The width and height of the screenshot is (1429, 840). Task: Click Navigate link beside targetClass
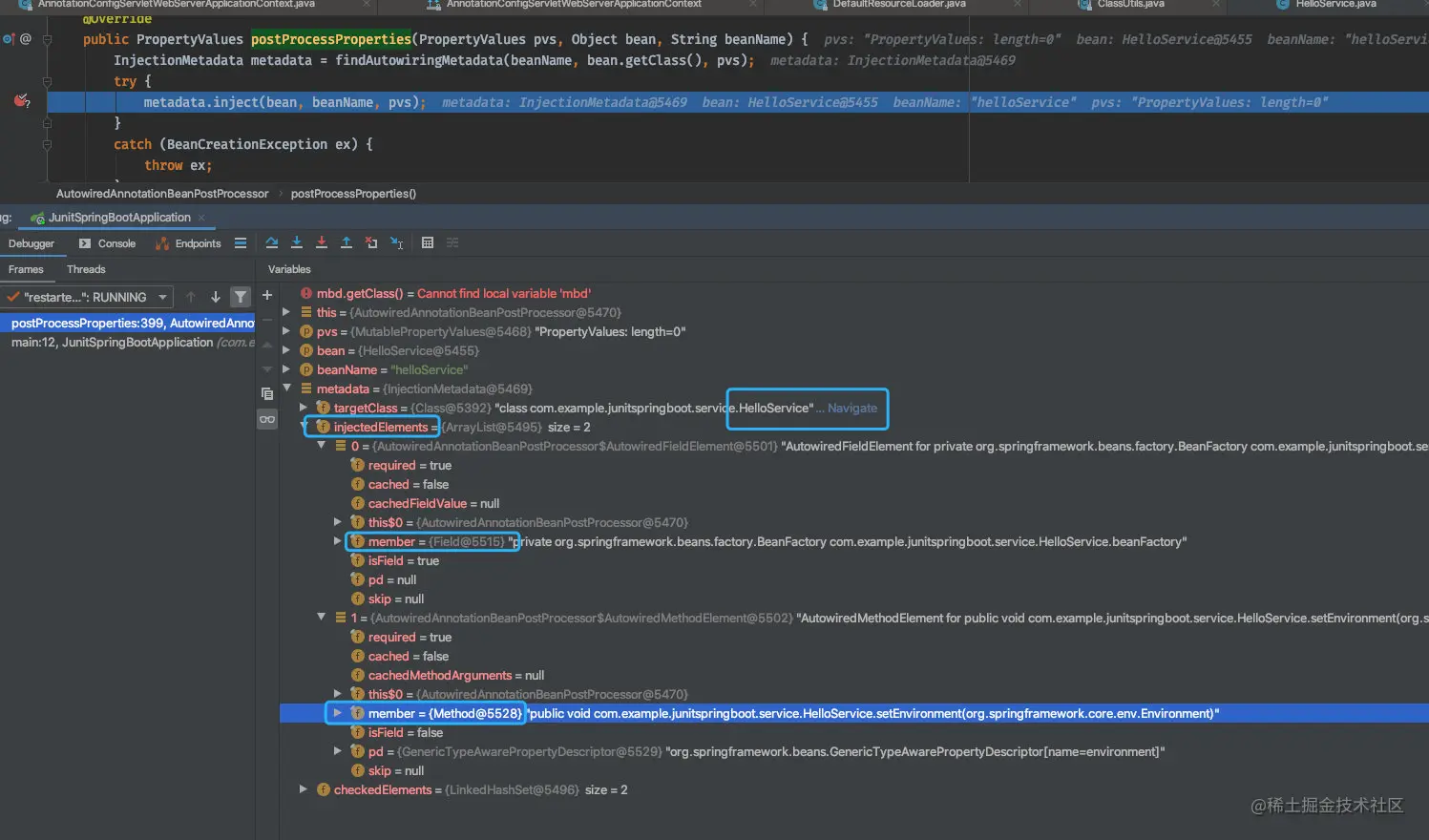(852, 408)
